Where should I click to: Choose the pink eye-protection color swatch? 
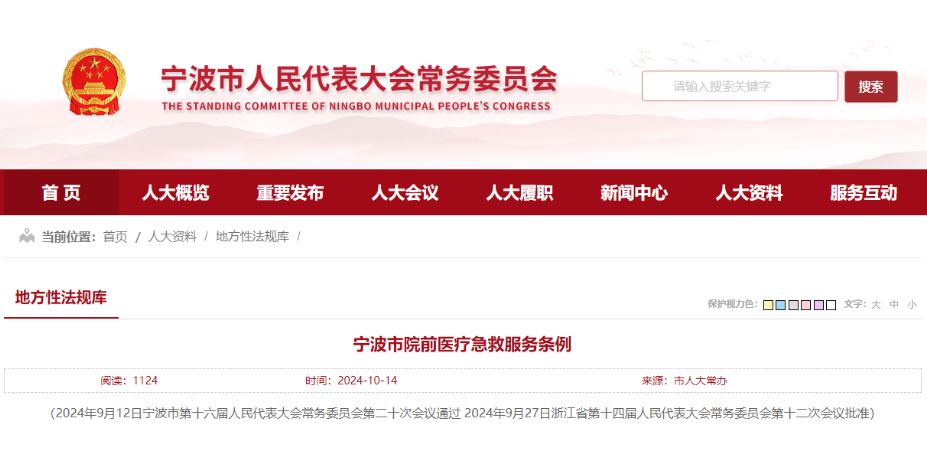(806, 305)
